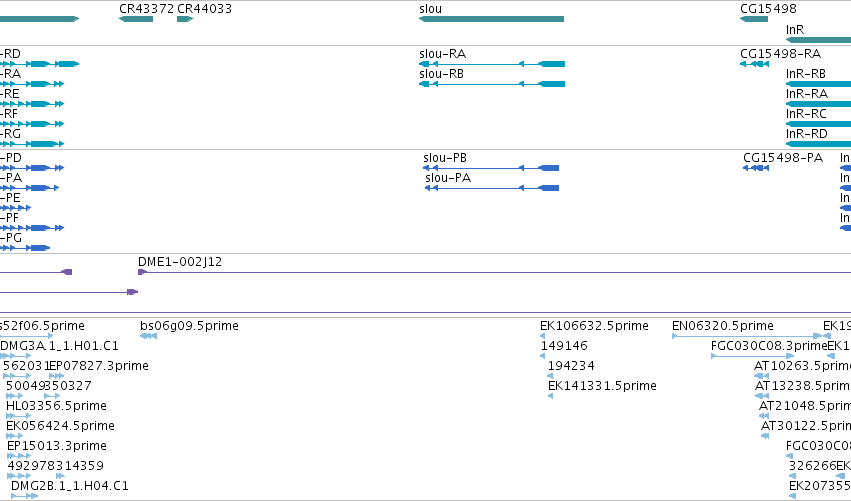Click EST label 350327
The width and height of the screenshot is (851, 501).
[x=68, y=386]
